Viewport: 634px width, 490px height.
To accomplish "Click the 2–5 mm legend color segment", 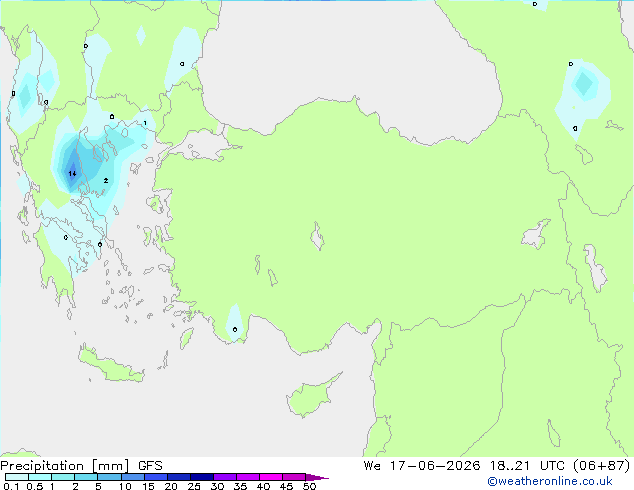I will [86, 477].
